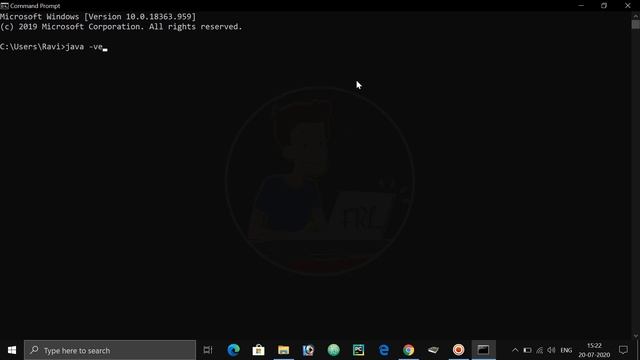Click the 'Microsoft Windows [Version 10.0.18363.959]' line
The image size is (640, 360).
pos(98,17)
